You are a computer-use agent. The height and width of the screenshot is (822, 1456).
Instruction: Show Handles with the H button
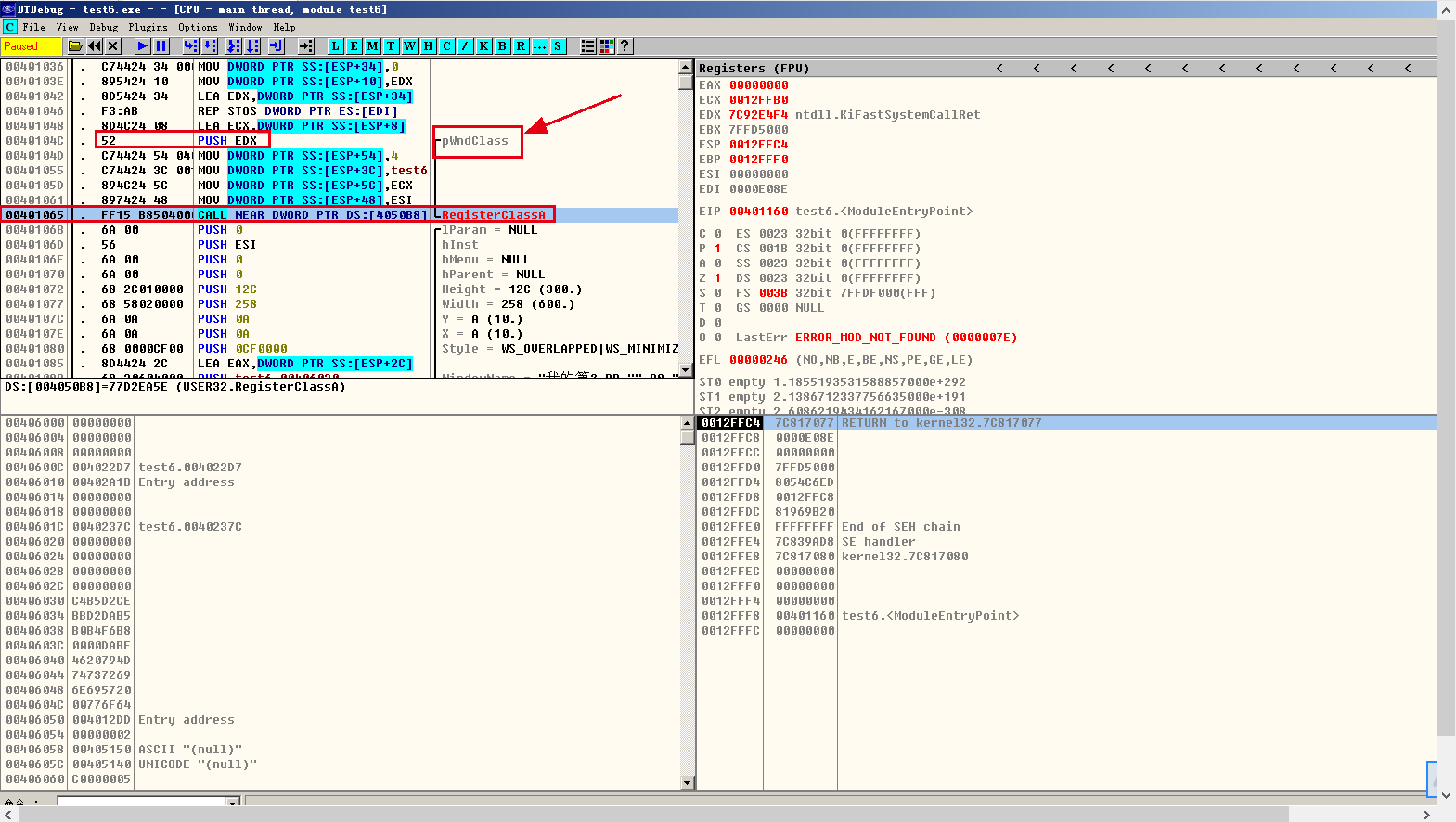click(x=428, y=45)
